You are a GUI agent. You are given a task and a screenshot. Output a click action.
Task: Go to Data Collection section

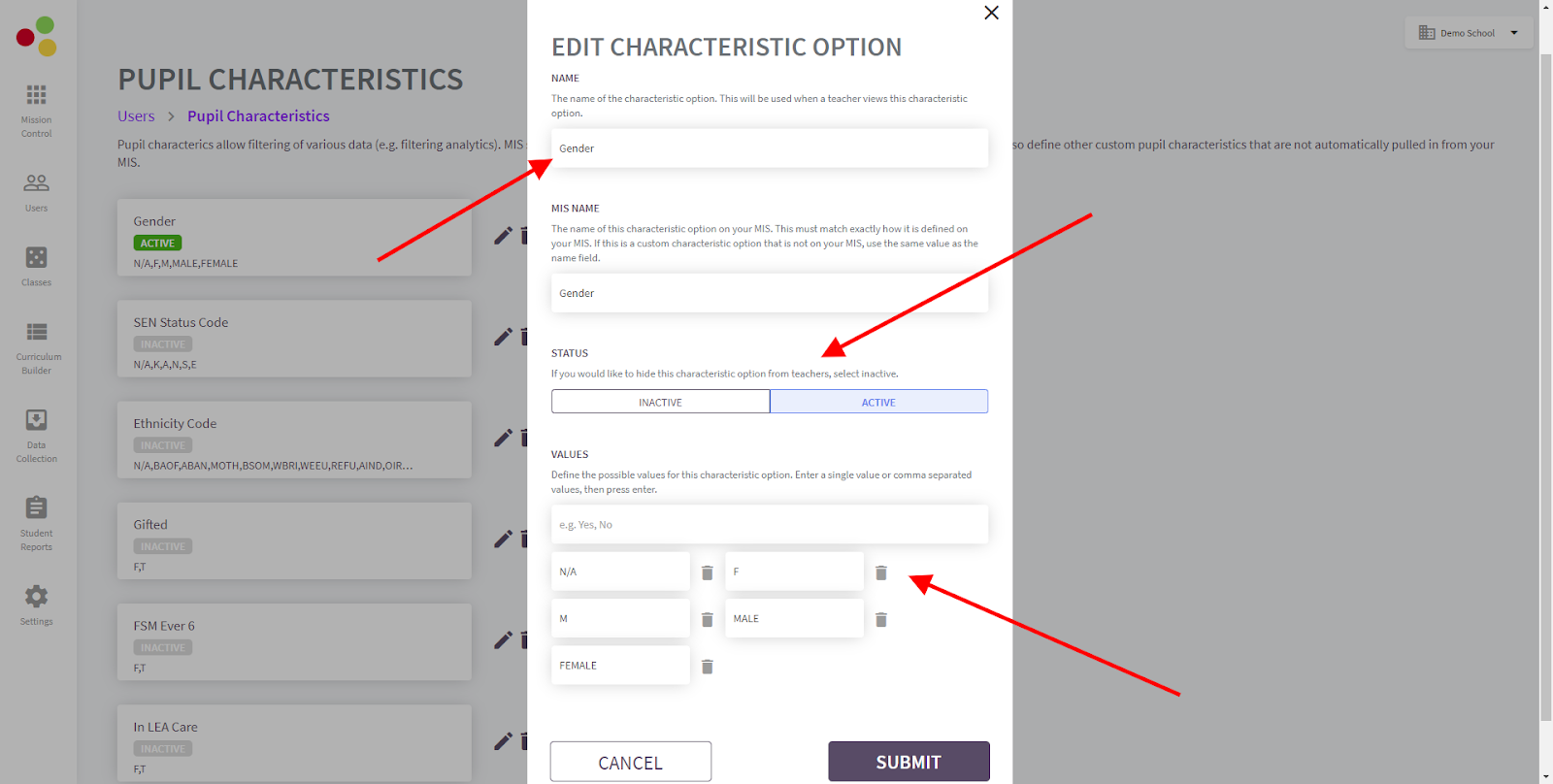click(37, 436)
